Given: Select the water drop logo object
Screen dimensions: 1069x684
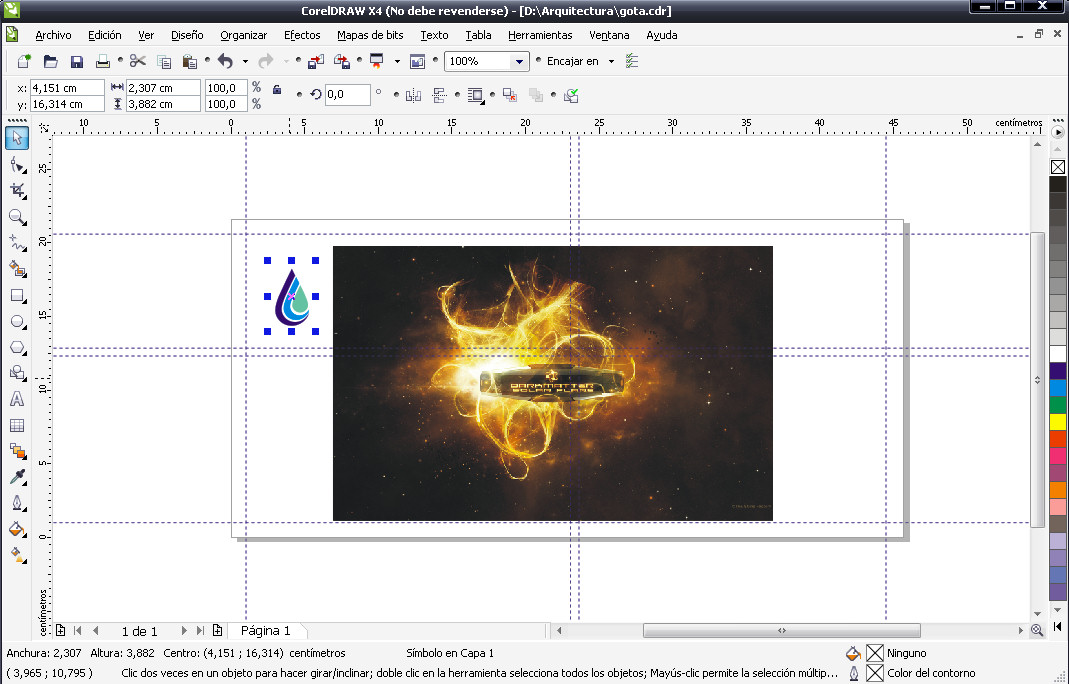Looking at the screenshot, I should pyautogui.click(x=292, y=297).
